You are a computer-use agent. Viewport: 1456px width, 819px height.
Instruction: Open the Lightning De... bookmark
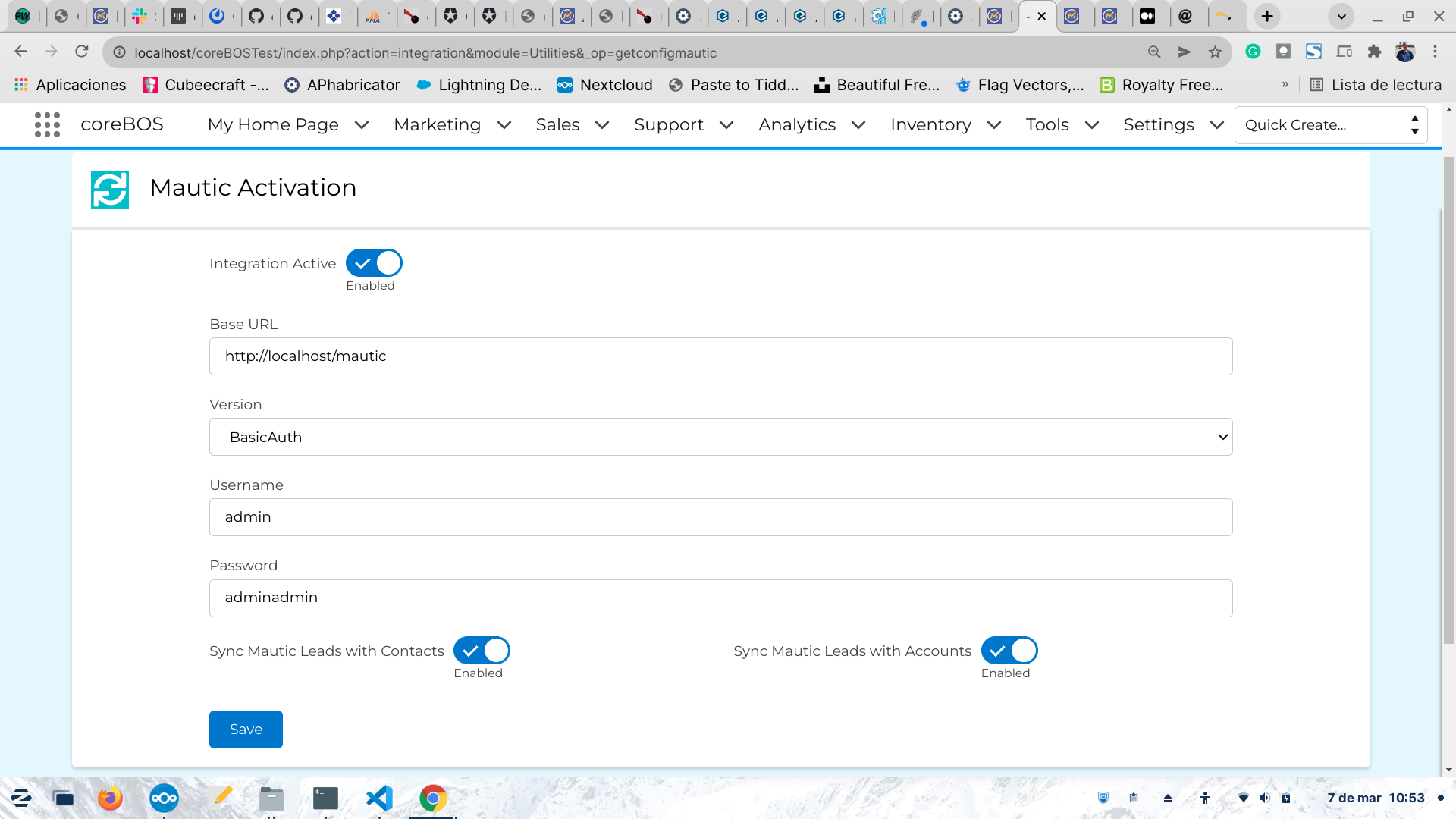(479, 85)
